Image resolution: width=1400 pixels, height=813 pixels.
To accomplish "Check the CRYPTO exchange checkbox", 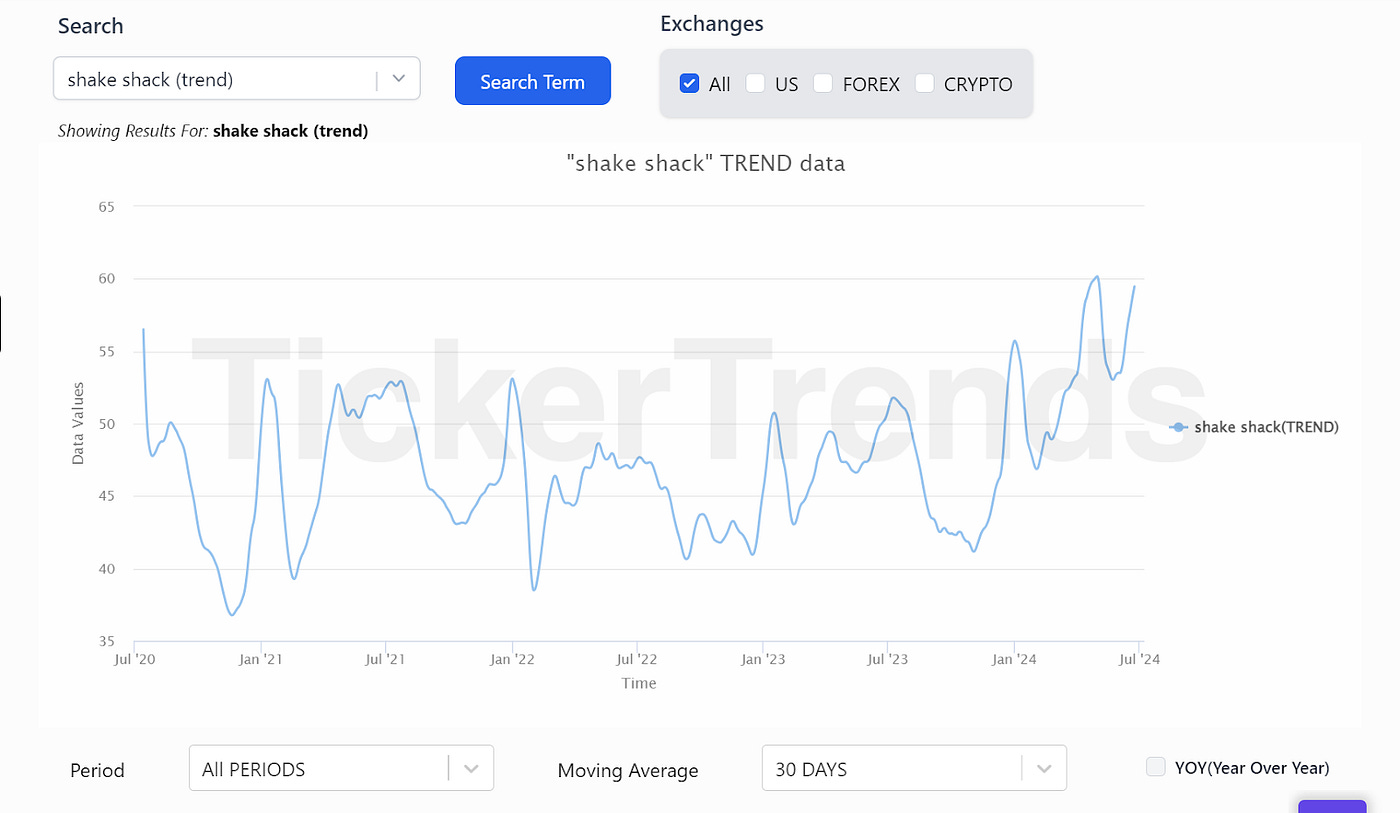I will (x=925, y=84).
